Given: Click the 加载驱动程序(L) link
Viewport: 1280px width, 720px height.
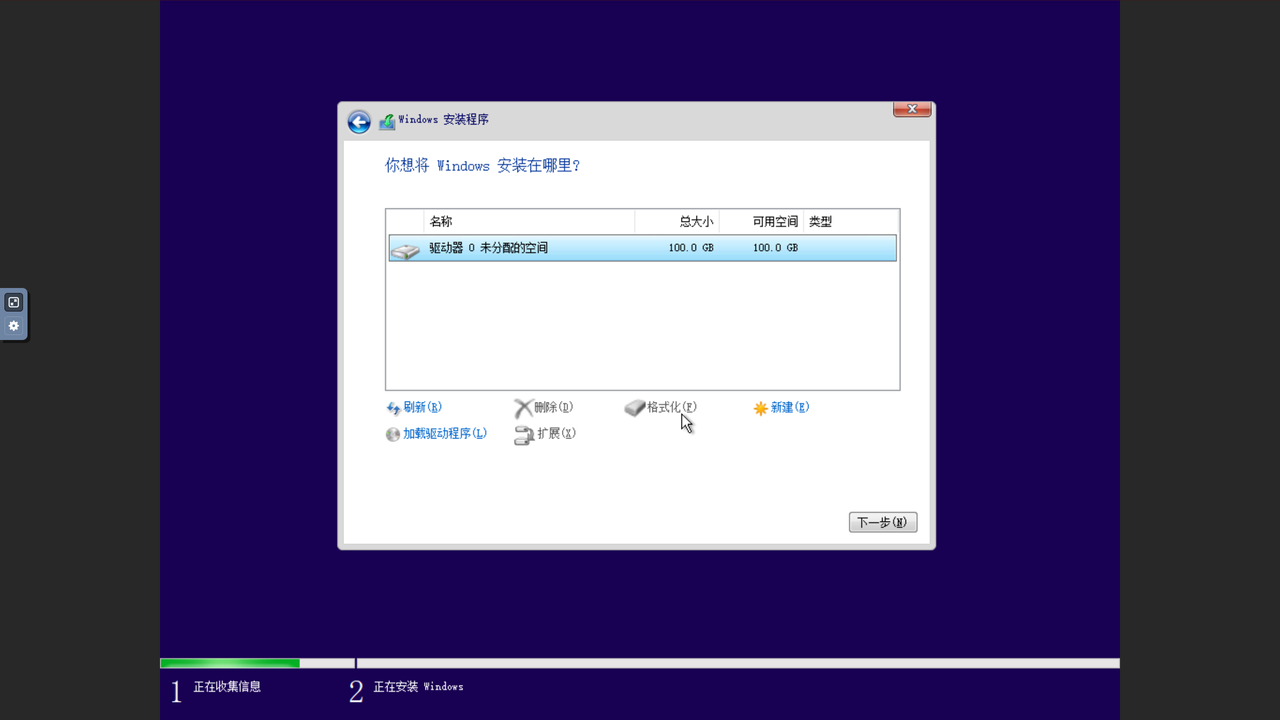Looking at the screenshot, I should pyautogui.click(x=445, y=433).
